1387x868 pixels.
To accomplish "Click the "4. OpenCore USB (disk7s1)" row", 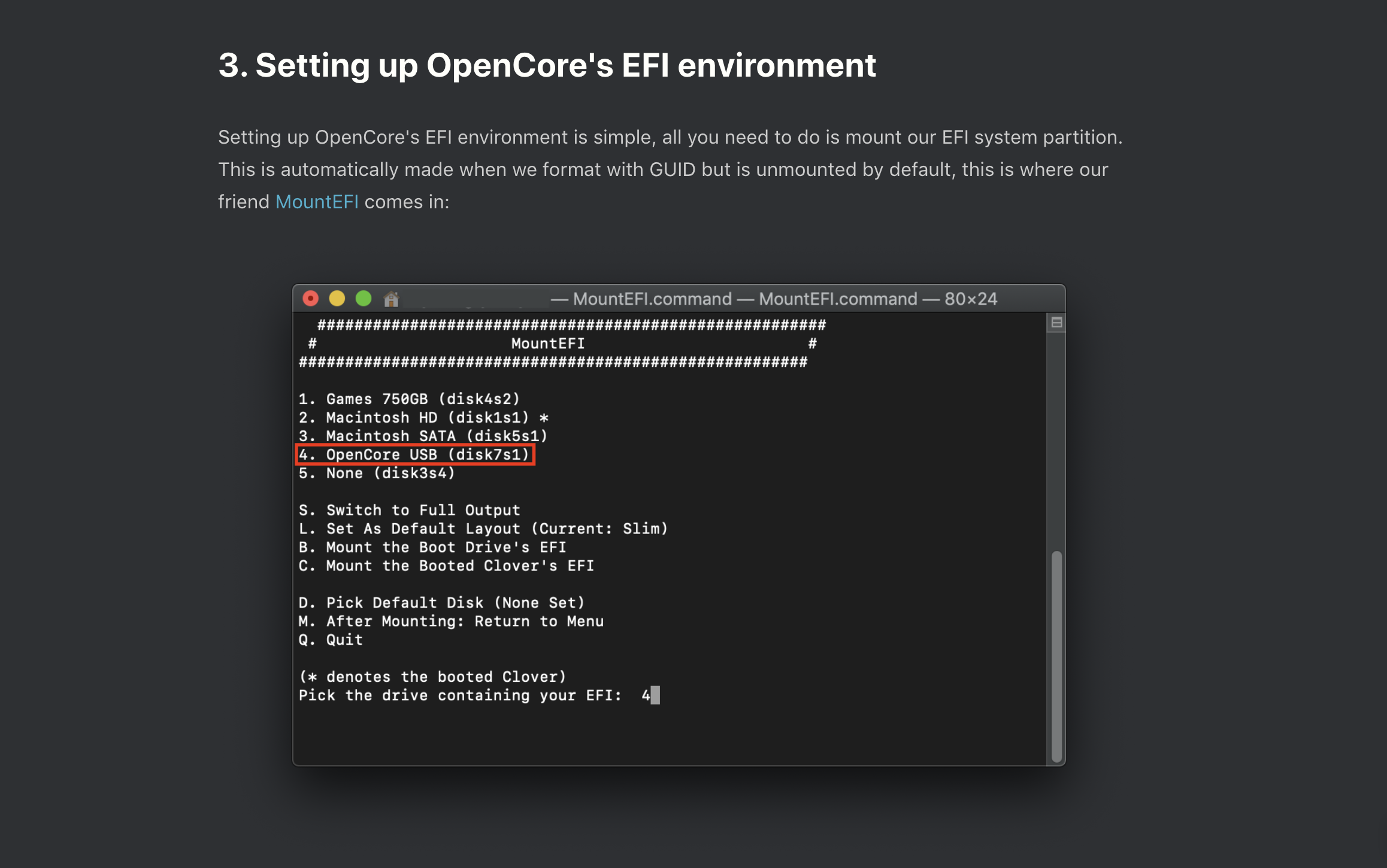I will (x=414, y=454).
